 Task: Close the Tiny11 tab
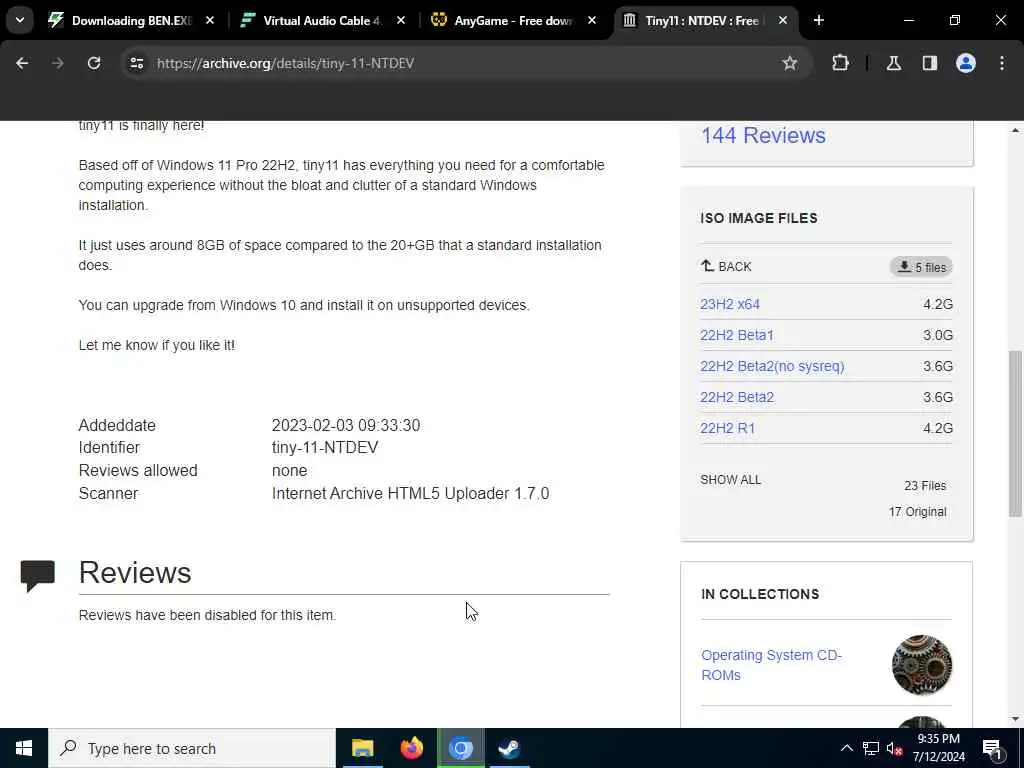coord(783,20)
